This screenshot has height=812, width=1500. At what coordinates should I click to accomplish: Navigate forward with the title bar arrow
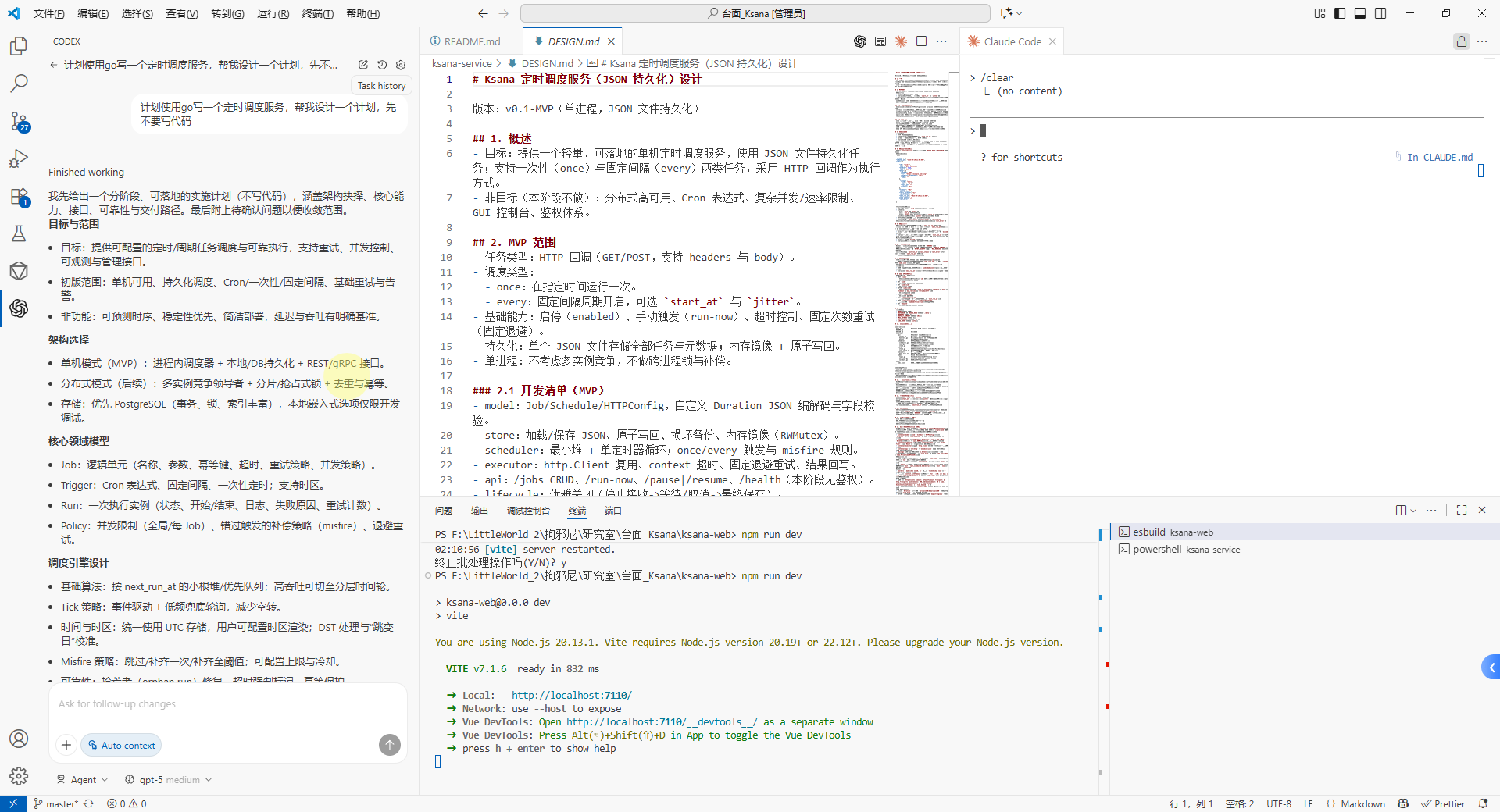pos(503,13)
